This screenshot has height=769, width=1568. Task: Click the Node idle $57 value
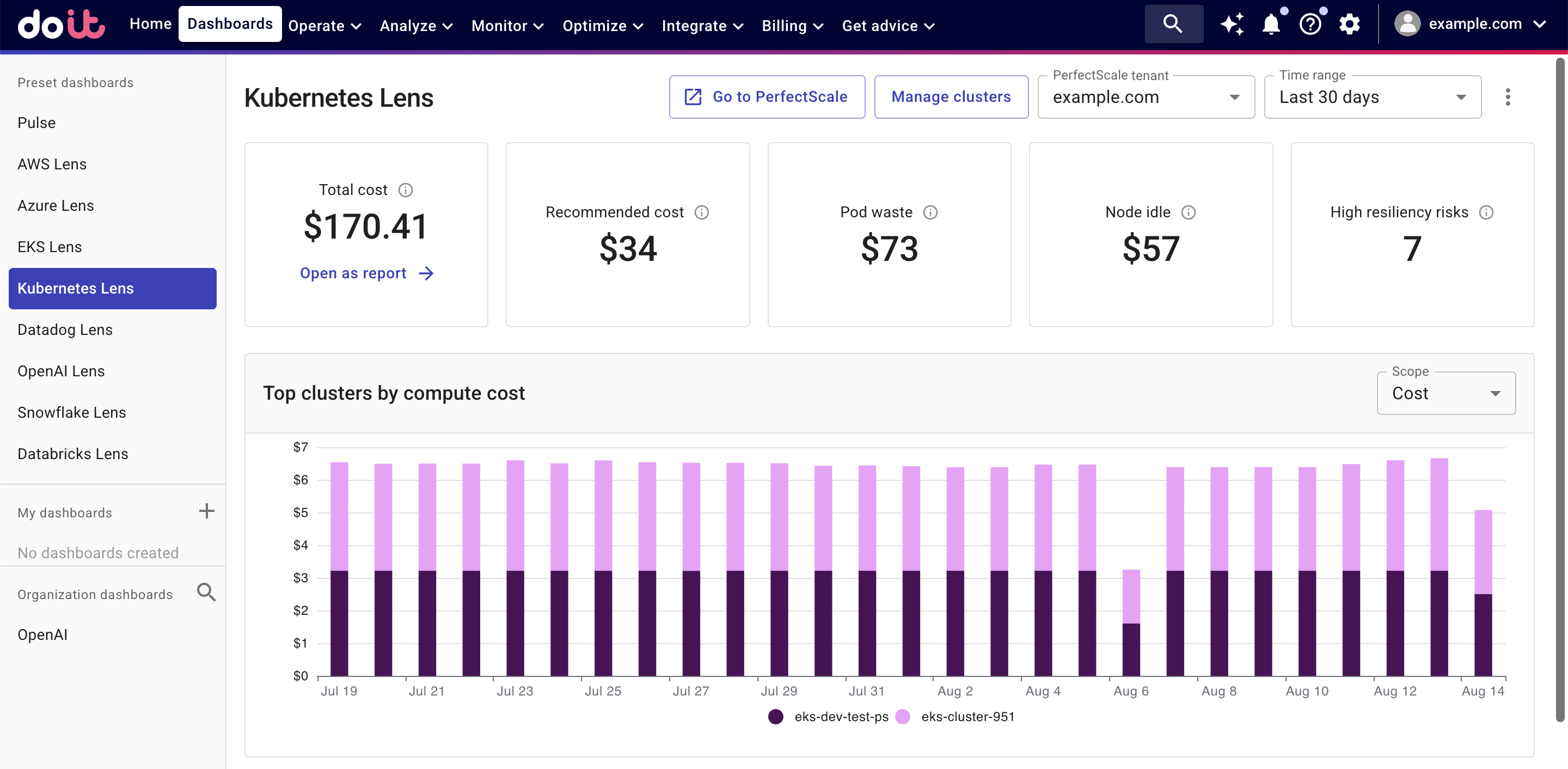point(1150,249)
